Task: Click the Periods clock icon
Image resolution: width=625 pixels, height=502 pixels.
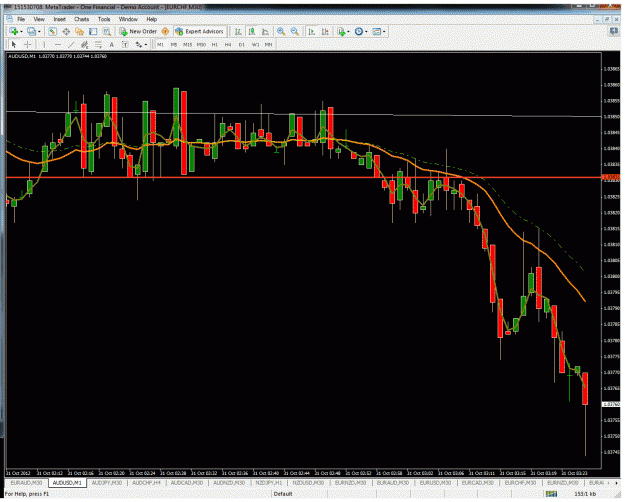Action: click(x=359, y=31)
